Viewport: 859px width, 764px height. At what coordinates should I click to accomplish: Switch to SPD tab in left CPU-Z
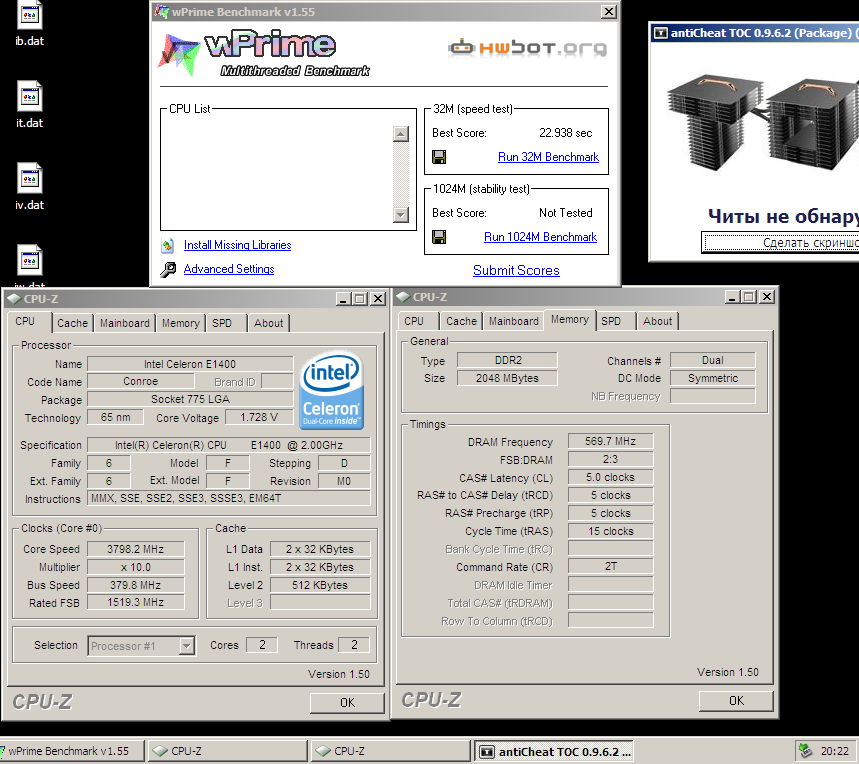pos(225,323)
